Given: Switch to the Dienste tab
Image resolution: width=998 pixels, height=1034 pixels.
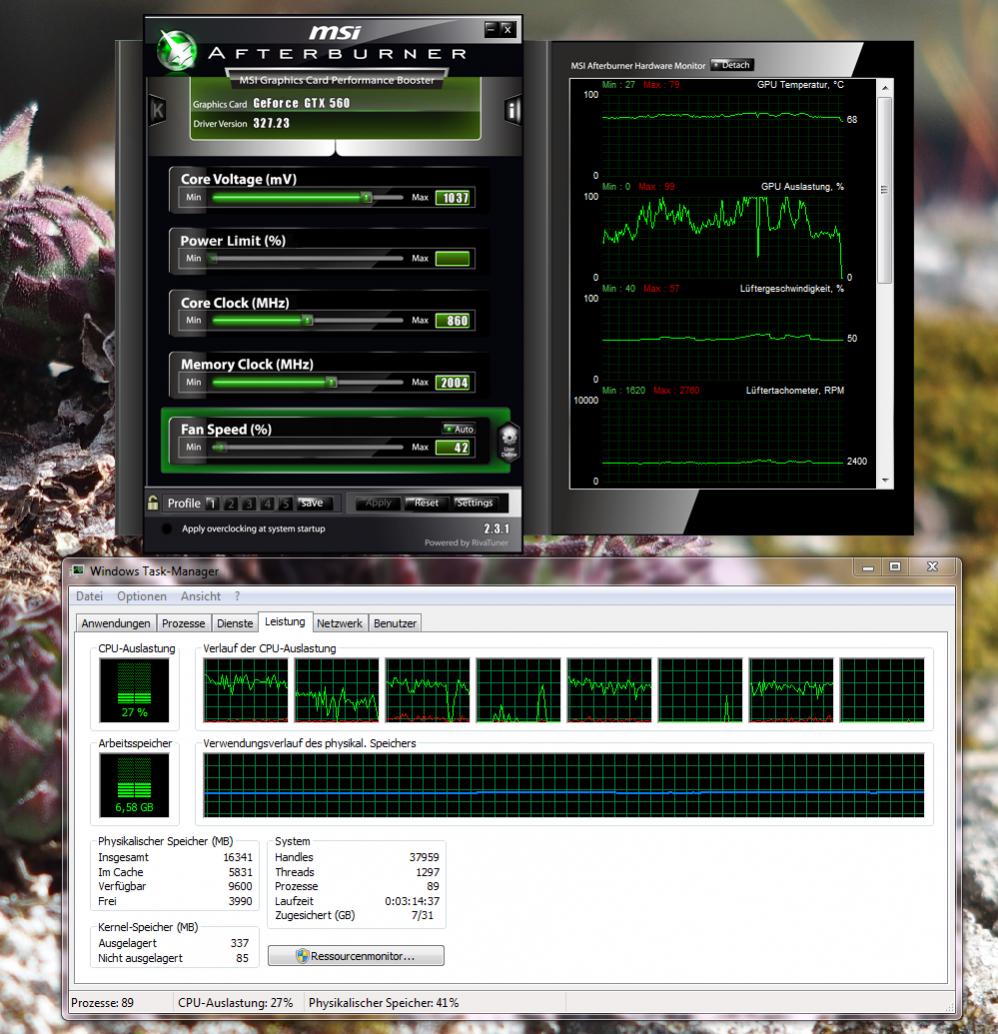Looking at the screenshot, I should [235, 623].
